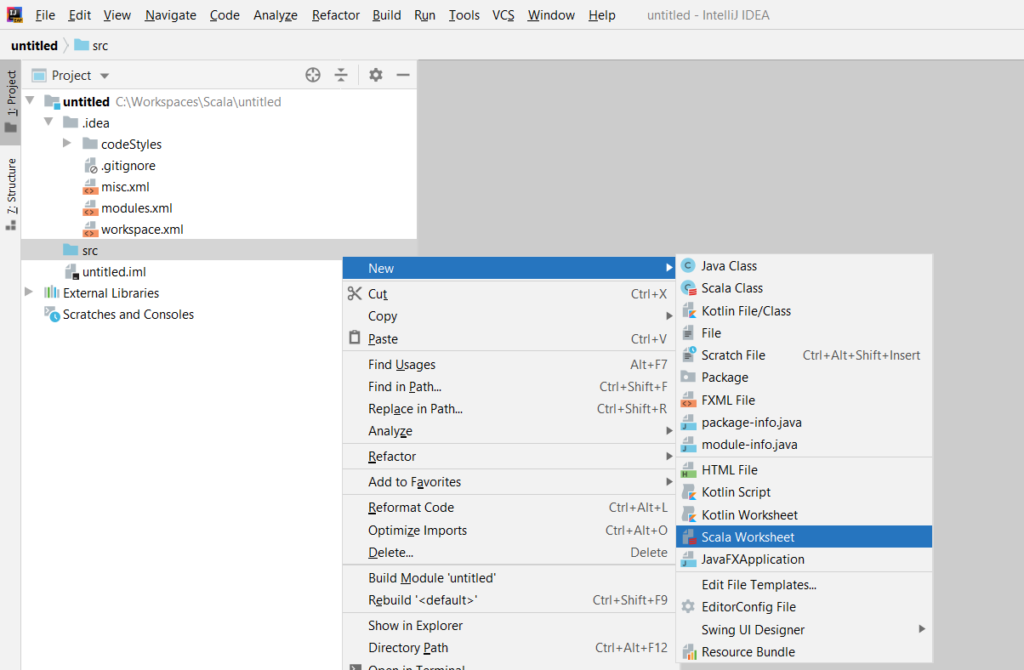Click the Package folder icon
The width and height of the screenshot is (1024, 670).
point(688,377)
